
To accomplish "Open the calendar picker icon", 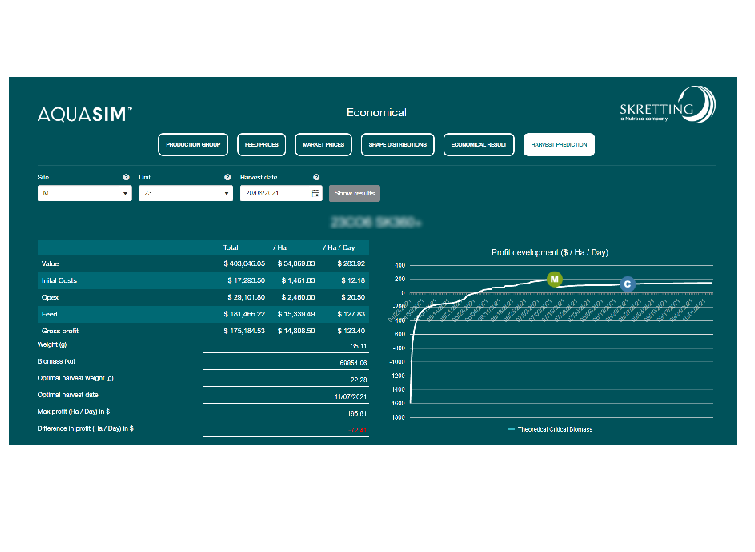I will click(315, 193).
